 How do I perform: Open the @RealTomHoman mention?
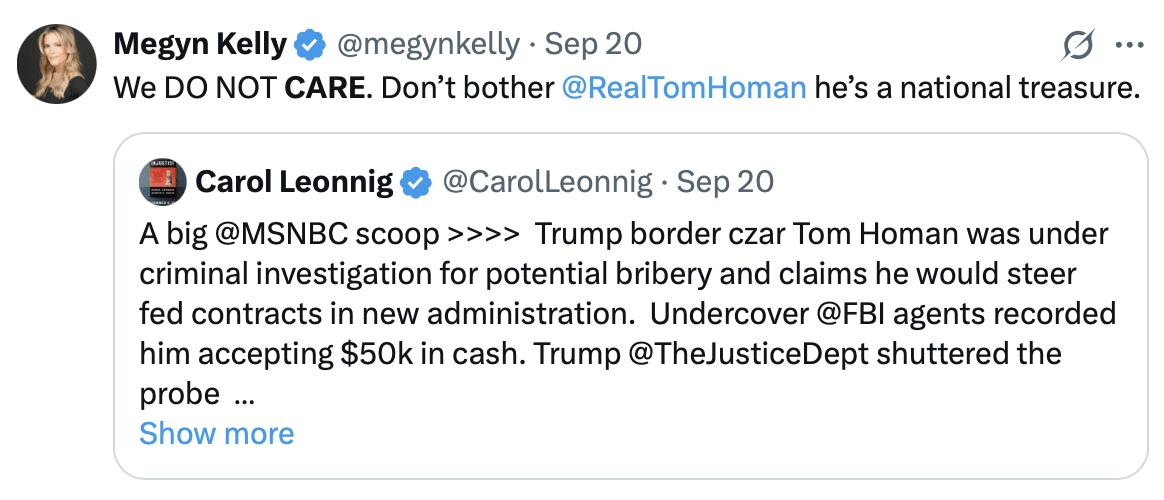pos(683,88)
